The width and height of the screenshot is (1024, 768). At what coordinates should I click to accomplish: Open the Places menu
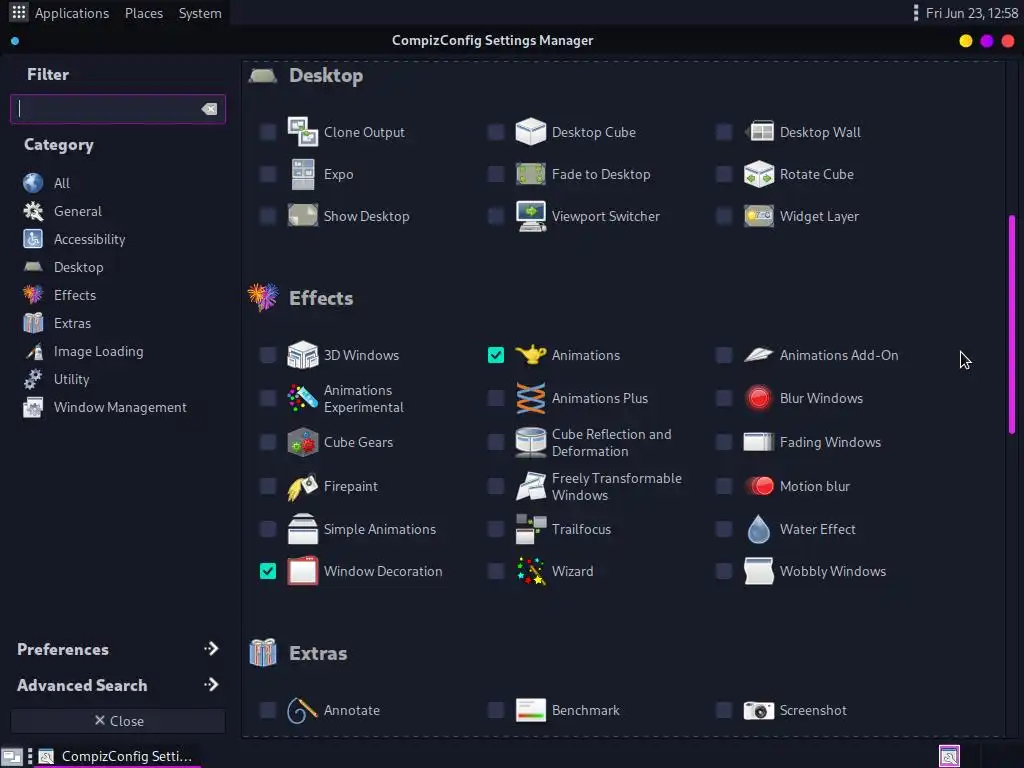(144, 13)
